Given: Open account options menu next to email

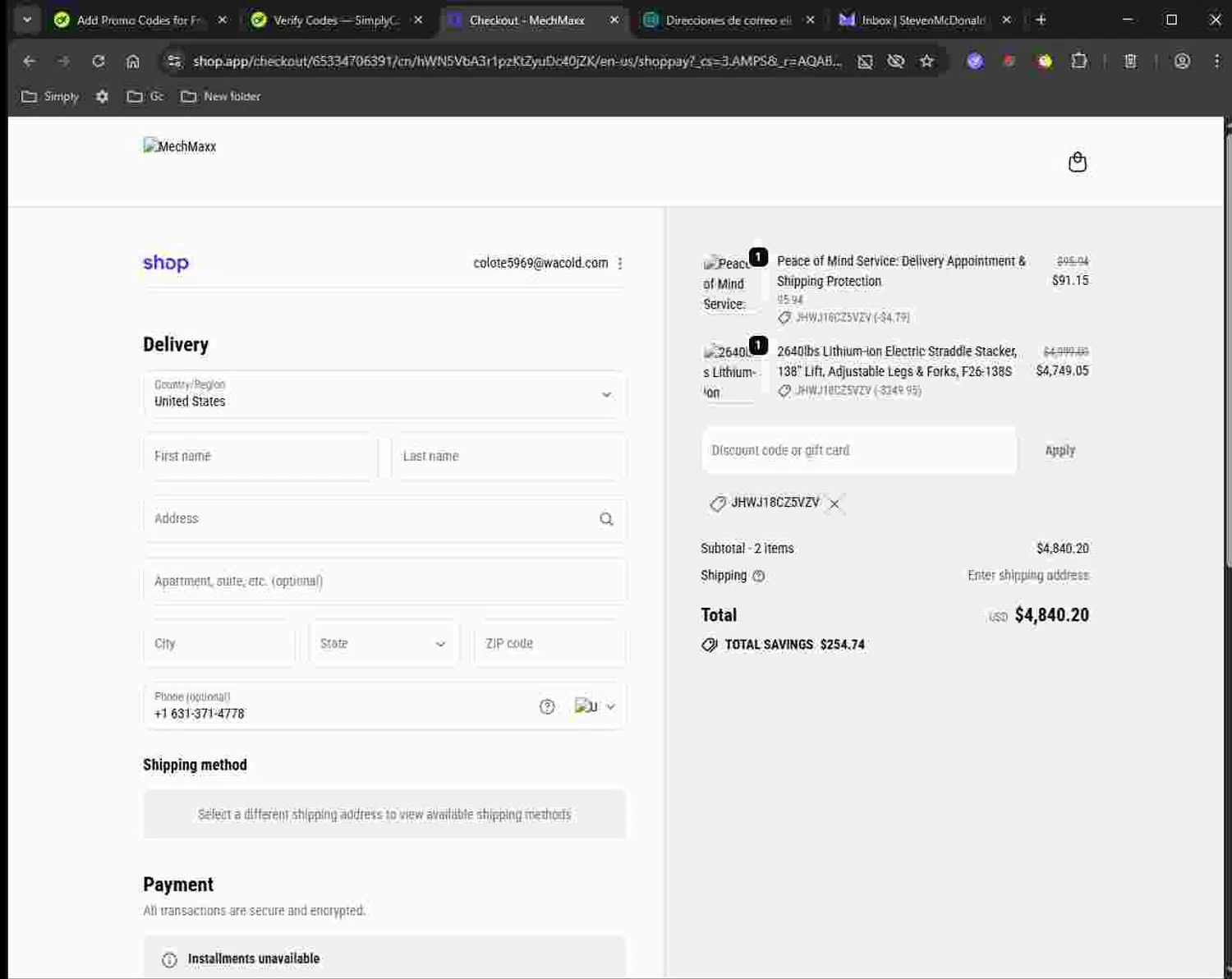Looking at the screenshot, I should coord(620,264).
